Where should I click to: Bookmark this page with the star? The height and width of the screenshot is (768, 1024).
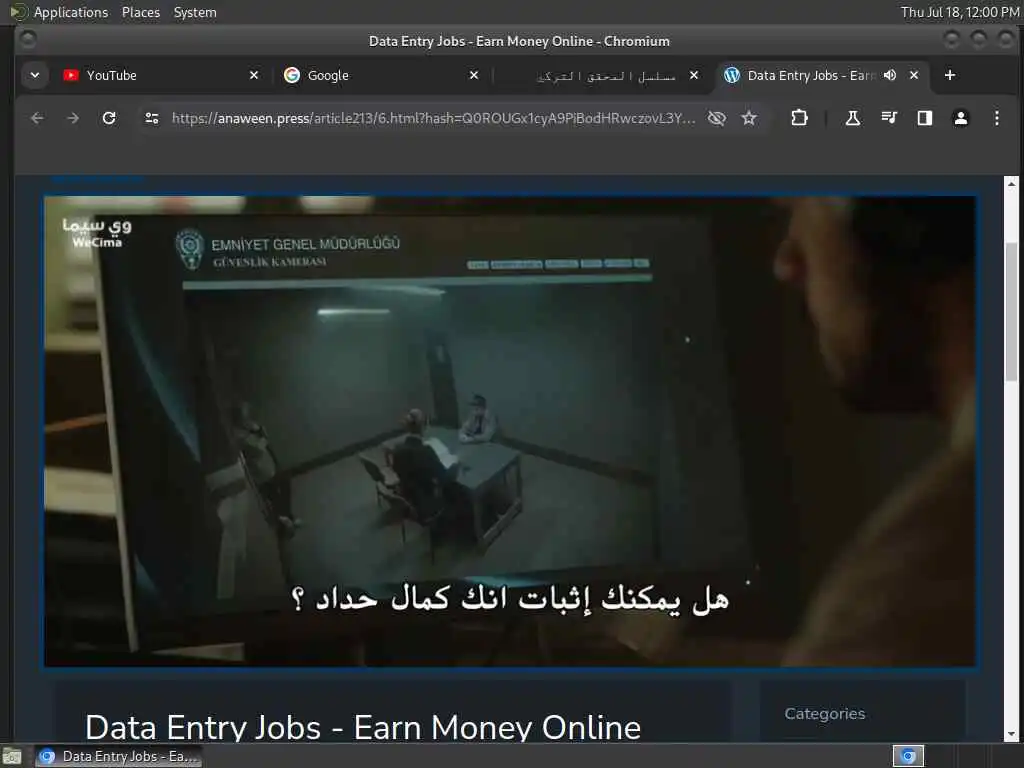point(749,118)
